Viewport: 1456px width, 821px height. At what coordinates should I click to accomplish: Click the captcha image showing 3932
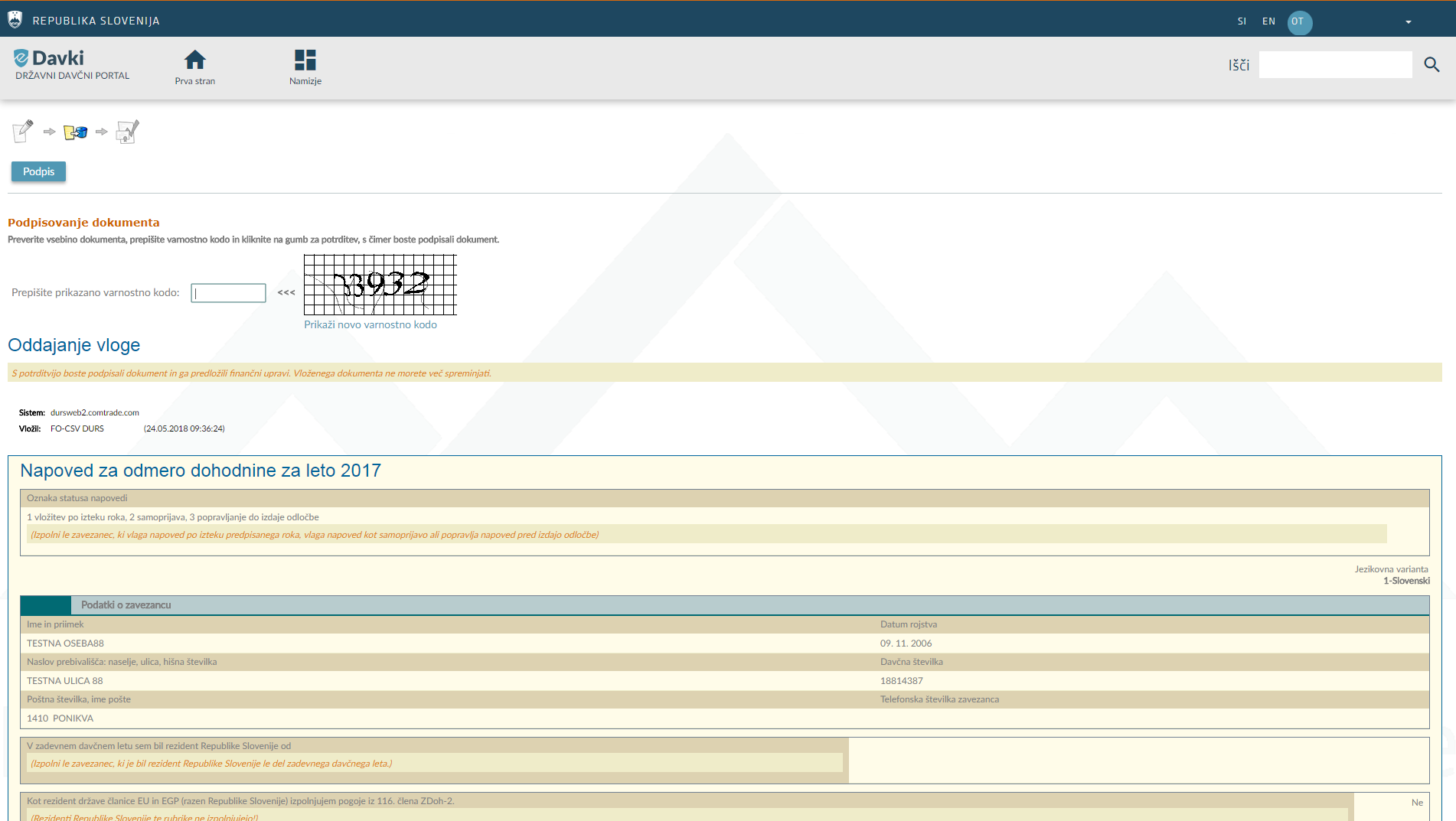coord(380,285)
